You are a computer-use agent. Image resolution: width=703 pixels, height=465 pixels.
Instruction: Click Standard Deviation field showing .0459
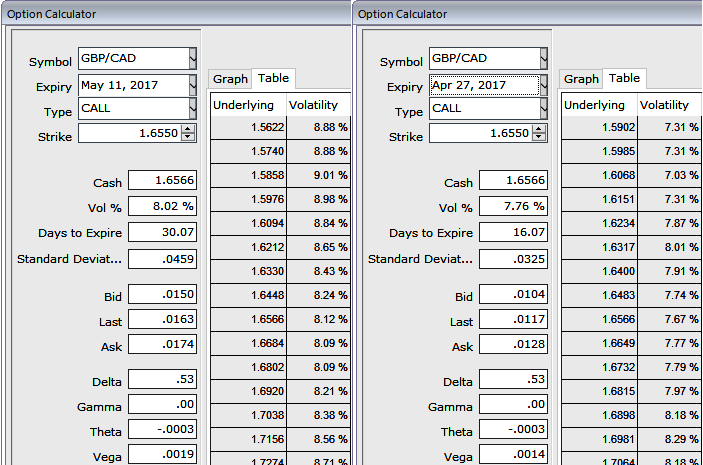(162, 259)
